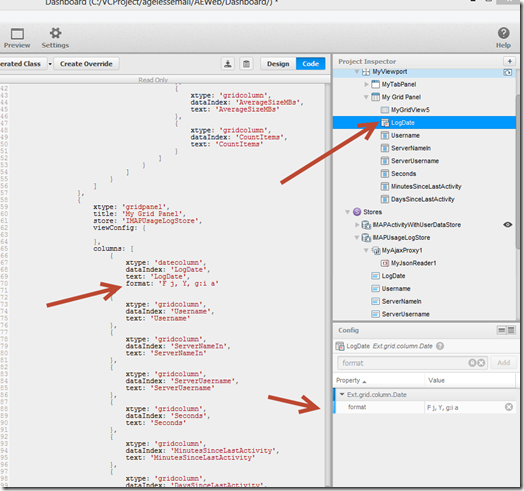Screen dimensions: 524x491
Task: Click the MyTabPanel icon
Action: coord(376,84)
